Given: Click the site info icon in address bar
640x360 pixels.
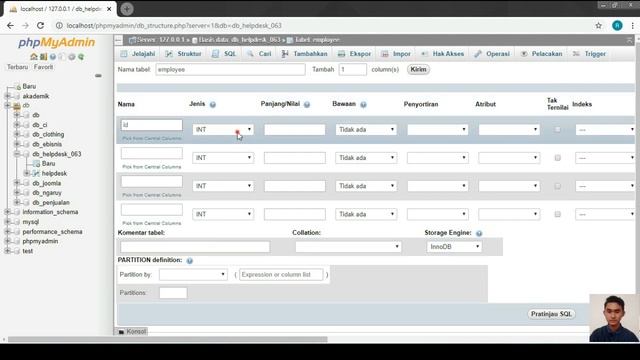Looking at the screenshot, I should pyautogui.click(x=59, y=25).
